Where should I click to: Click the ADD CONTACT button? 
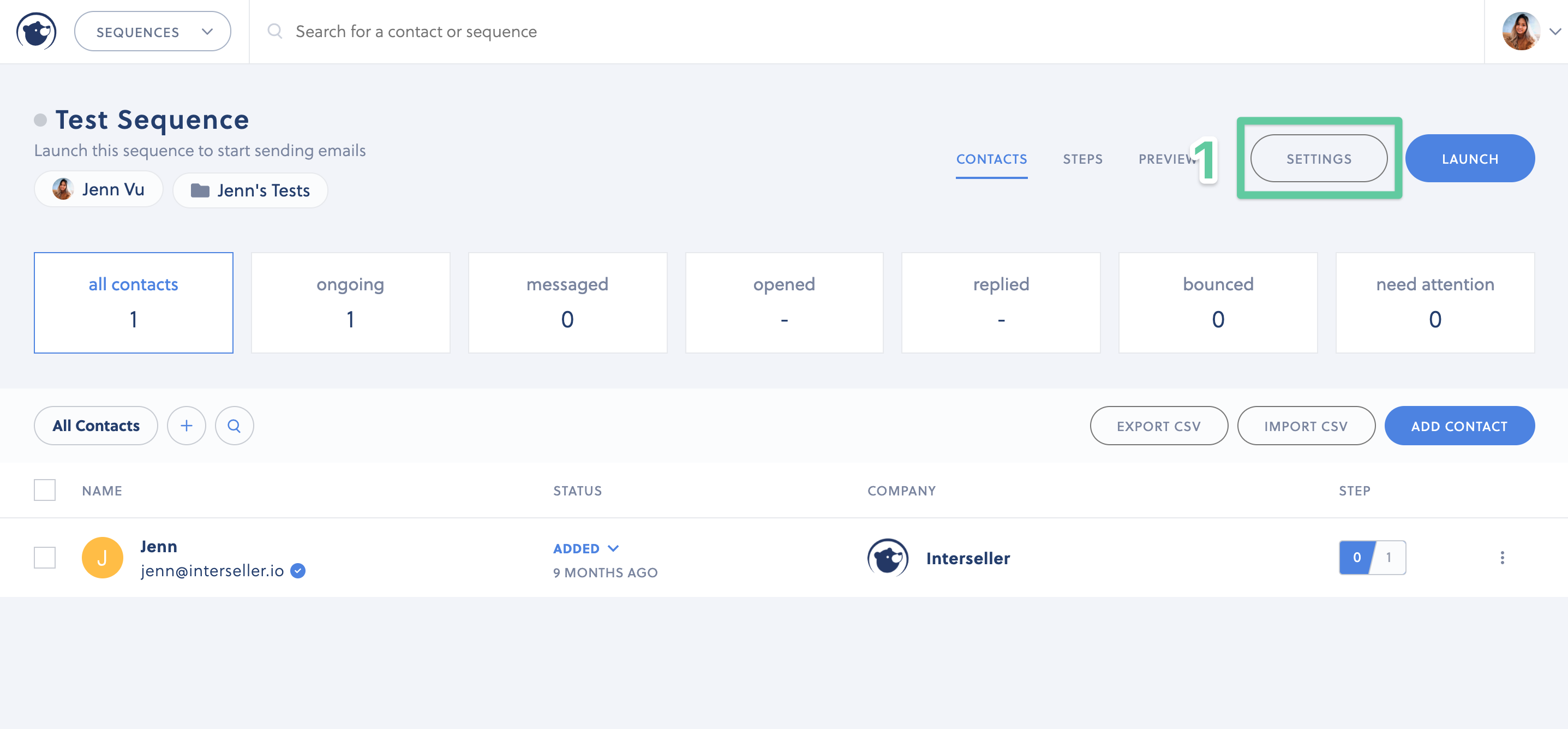[1459, 425]
